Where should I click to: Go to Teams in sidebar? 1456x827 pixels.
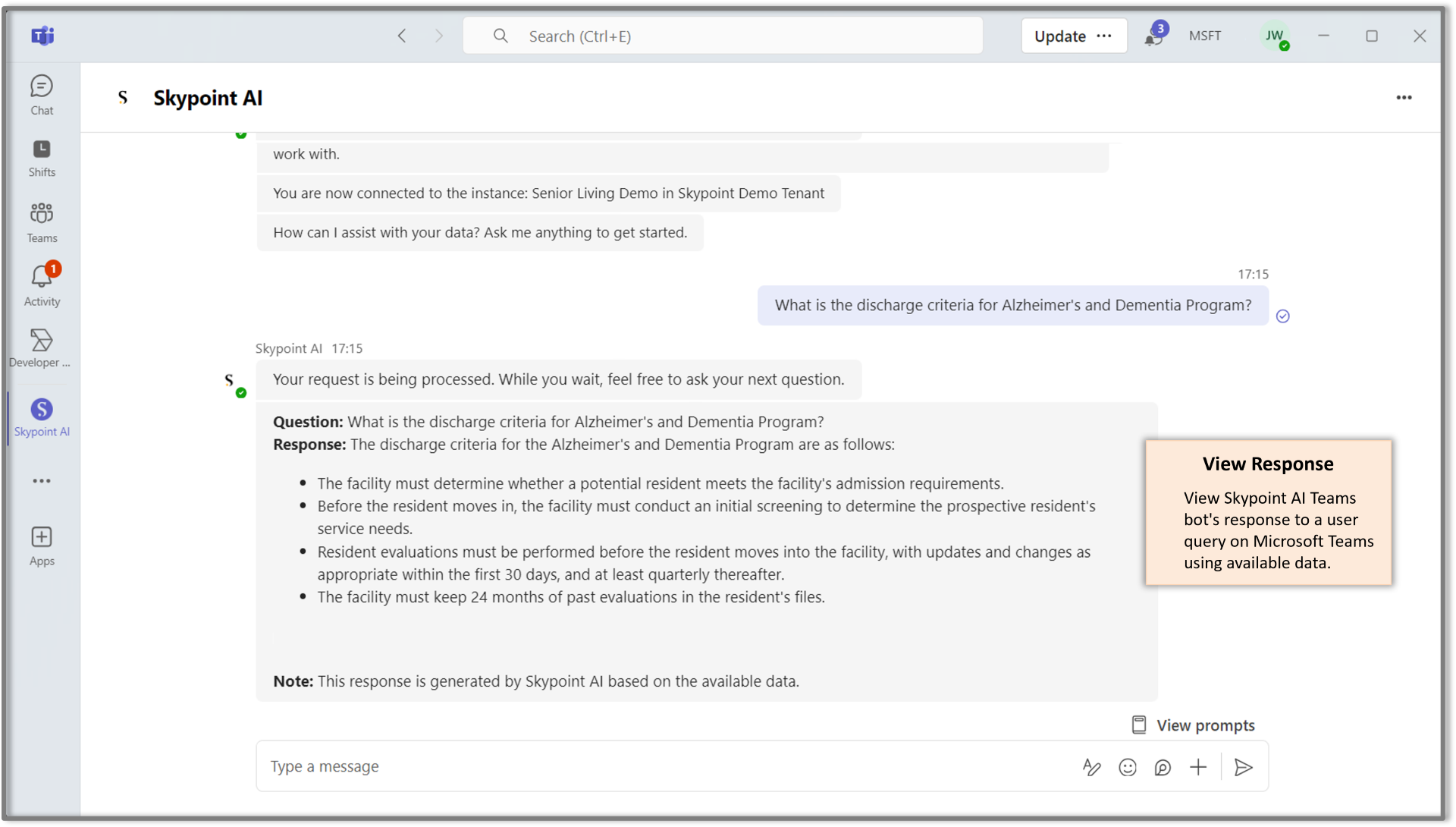coord(42,222)
